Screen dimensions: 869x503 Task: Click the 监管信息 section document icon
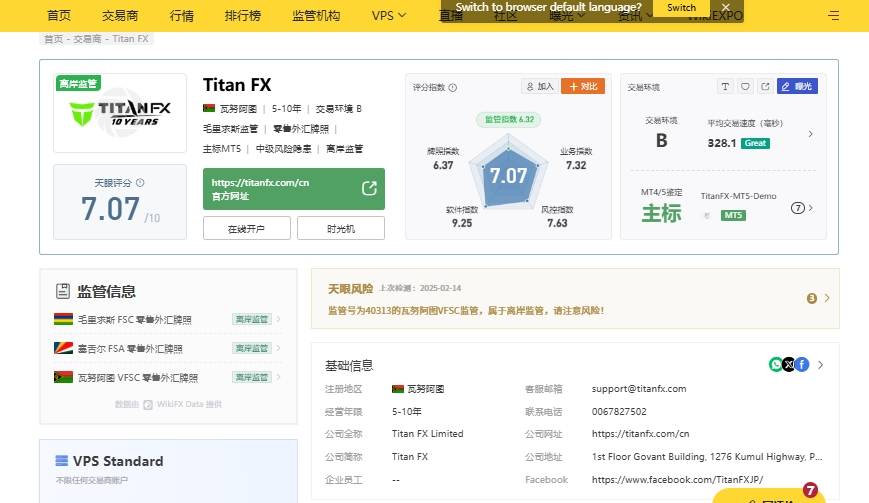[x=63, y=291]
